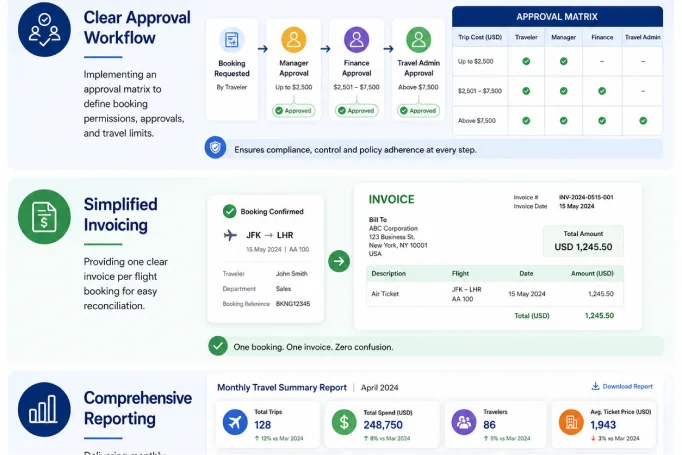Click Approved badge under Travel Admin Approval
The height and width of the screenshot is (455, 682).
(x=418, y=110)
